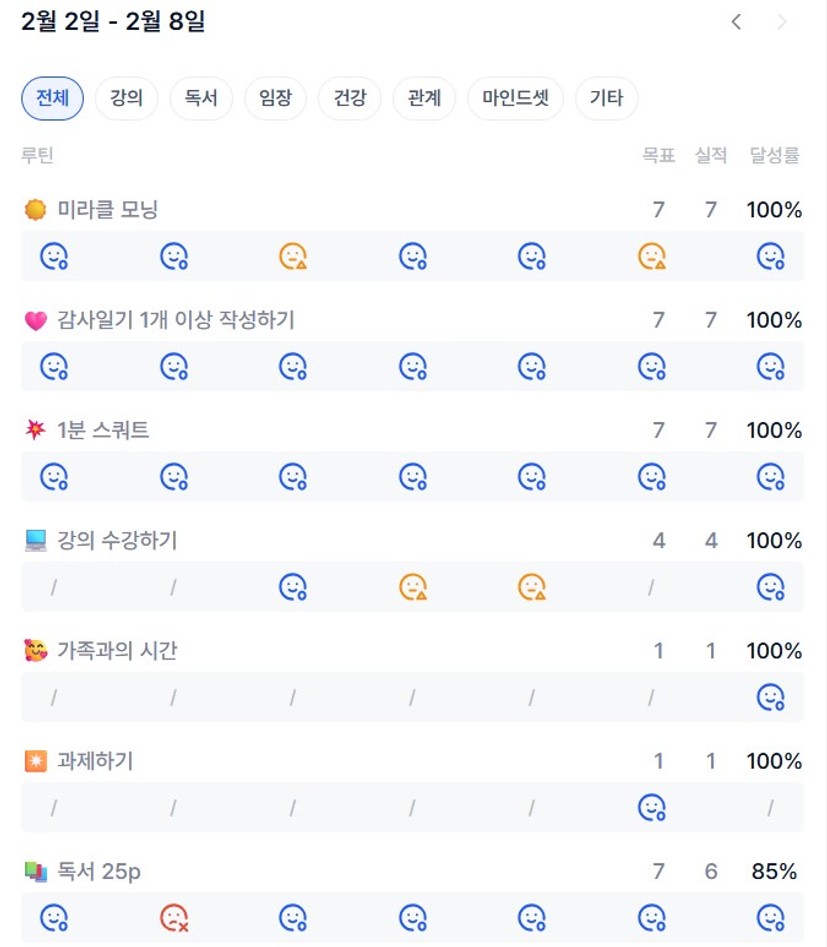Click the laptop icon beside 강의 수강하기
This screenshot has height=947, width=827.
[x=36, y=541]
